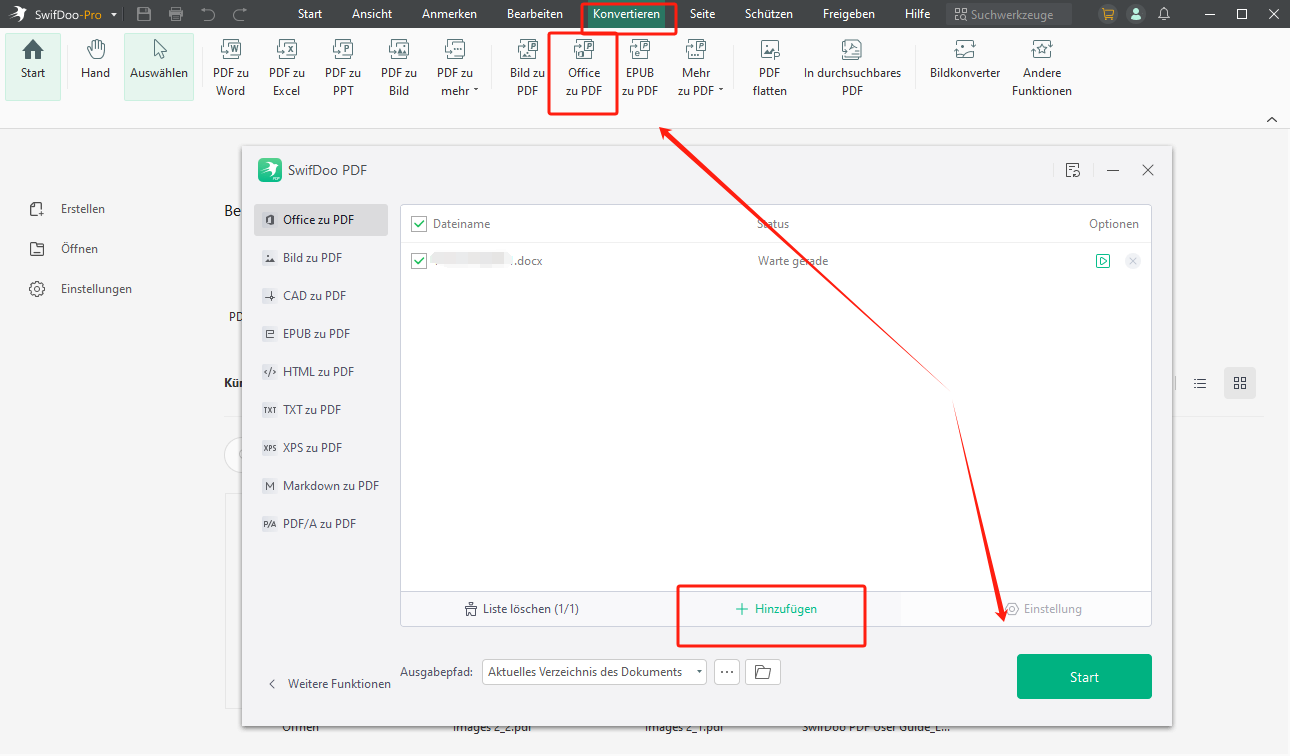
Task: Click the Redo arrow icon
Action: (240, 14)
